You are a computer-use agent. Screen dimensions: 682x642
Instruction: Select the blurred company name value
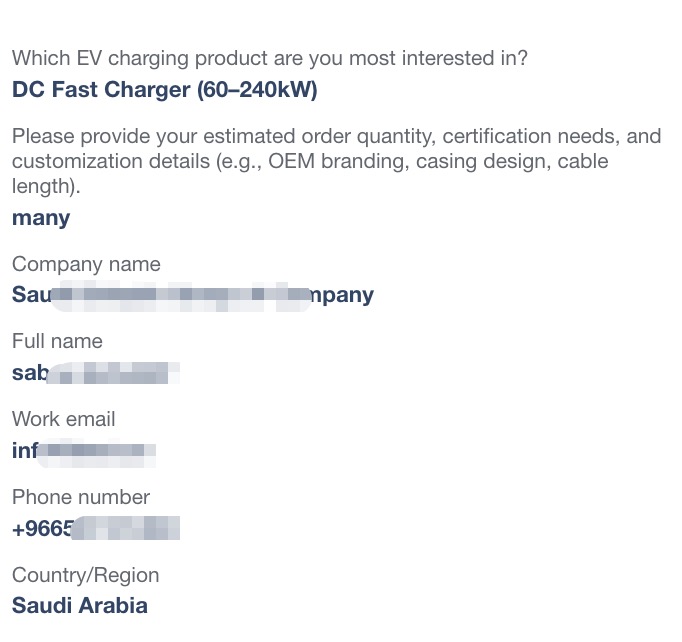click(x=193, y=295)
